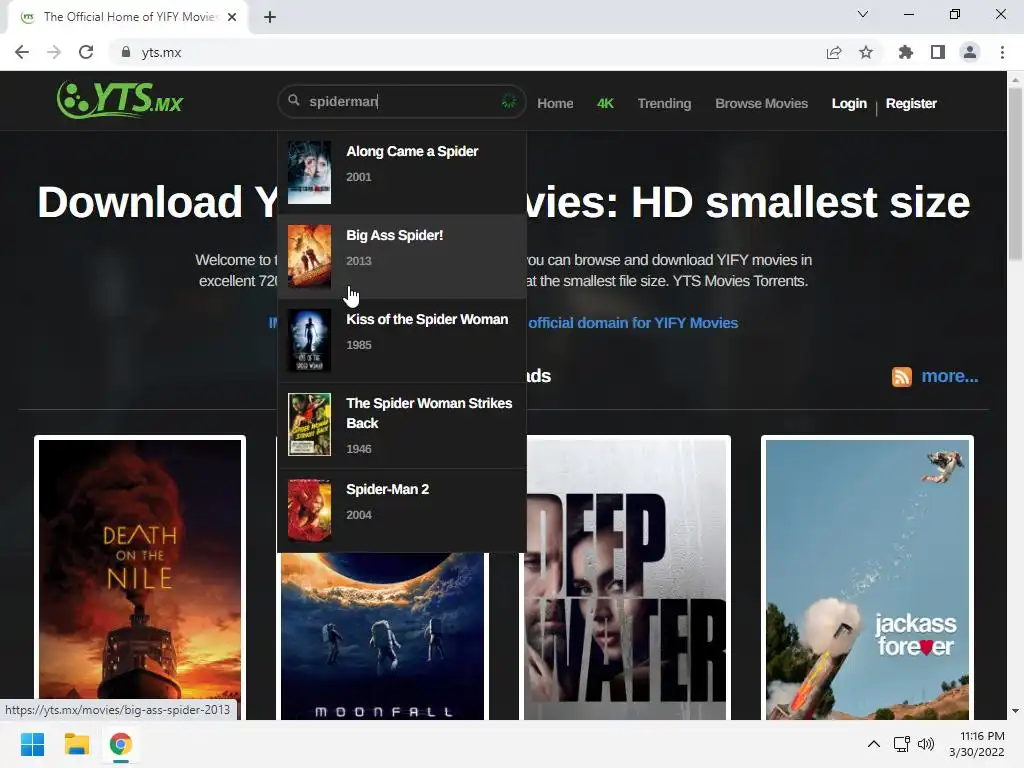Click the network tray icon
1024x768 pixels.
902,744
